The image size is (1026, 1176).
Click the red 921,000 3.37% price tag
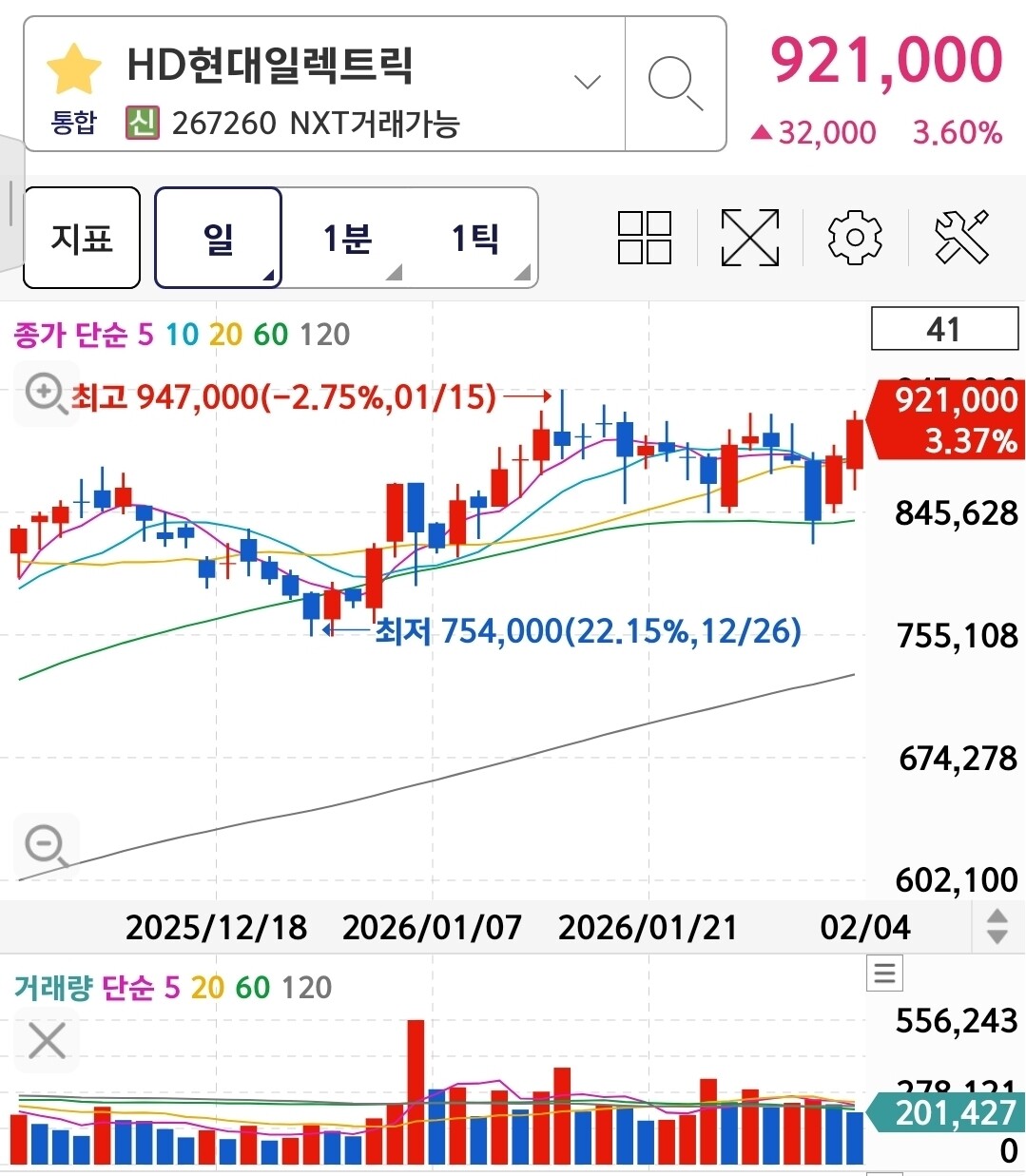coord(945,419)
